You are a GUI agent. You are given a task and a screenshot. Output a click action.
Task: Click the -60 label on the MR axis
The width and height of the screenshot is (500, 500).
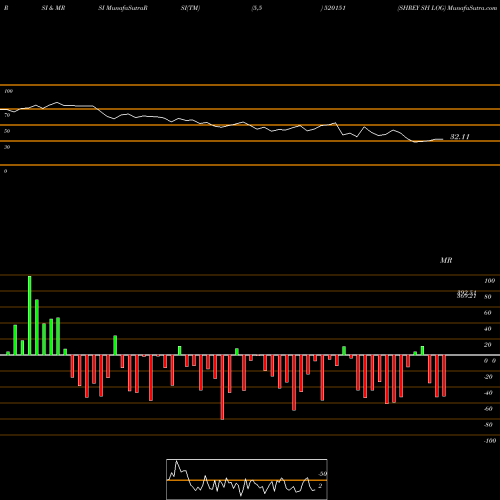point(488,409)
